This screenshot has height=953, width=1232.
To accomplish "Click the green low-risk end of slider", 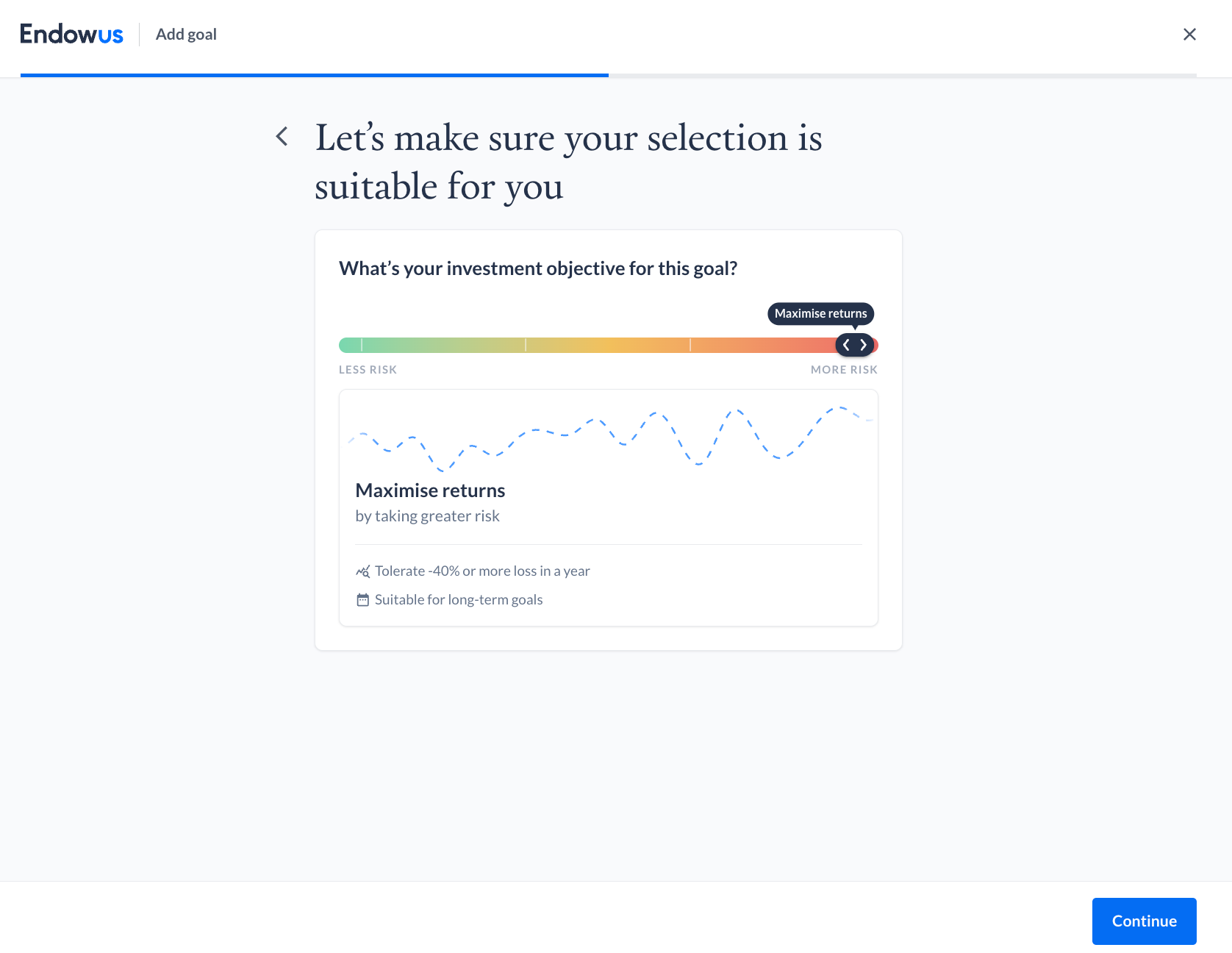I will pyautogui.click(x=348, y=345).
